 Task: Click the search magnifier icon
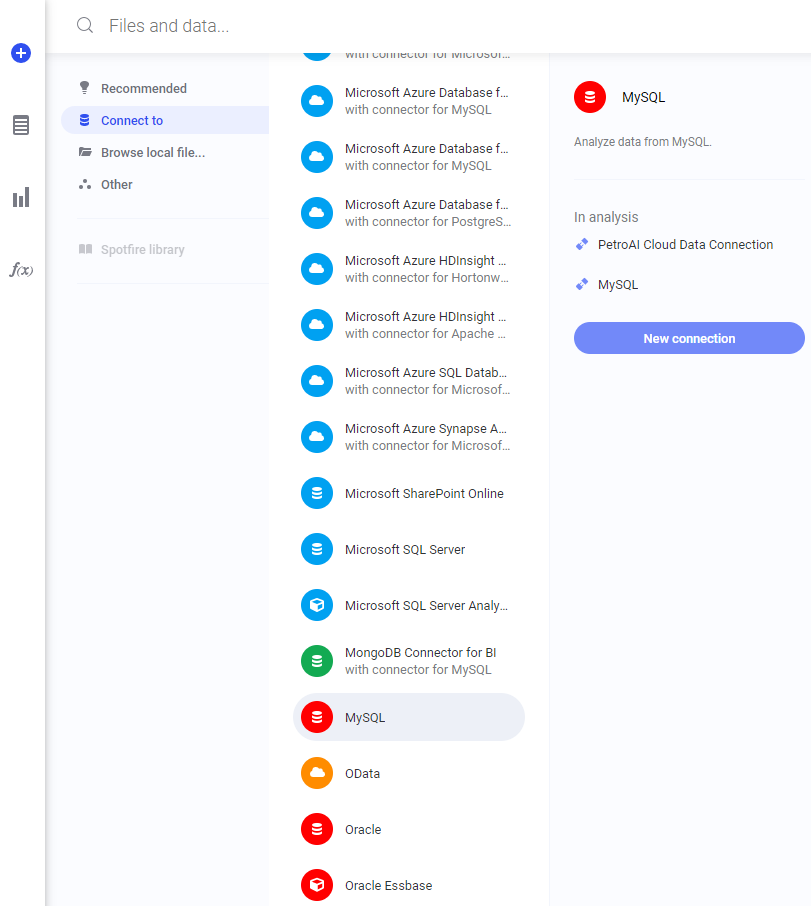[85, 25]
